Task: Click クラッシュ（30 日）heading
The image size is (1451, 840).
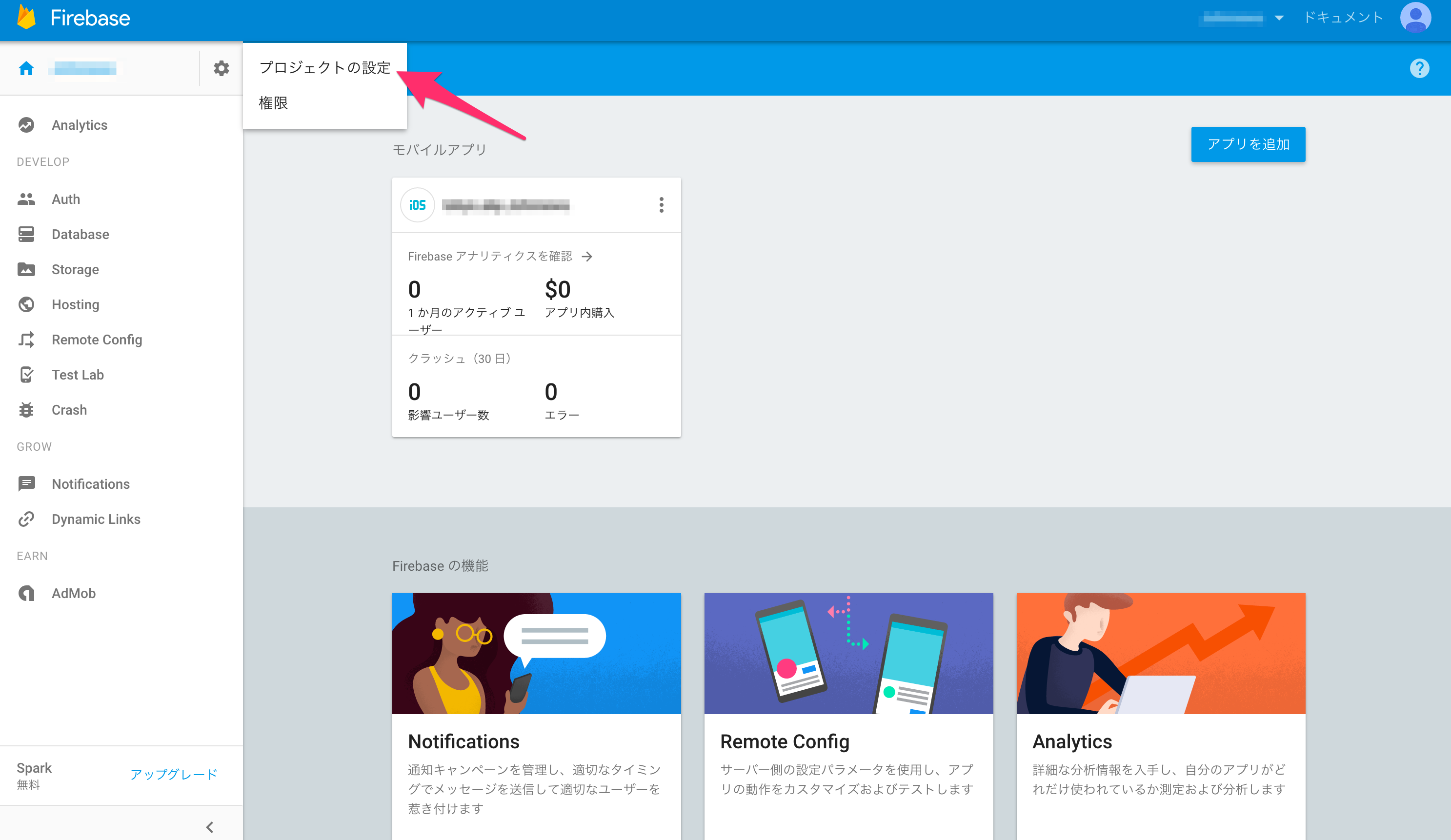Action: point(460,359)
